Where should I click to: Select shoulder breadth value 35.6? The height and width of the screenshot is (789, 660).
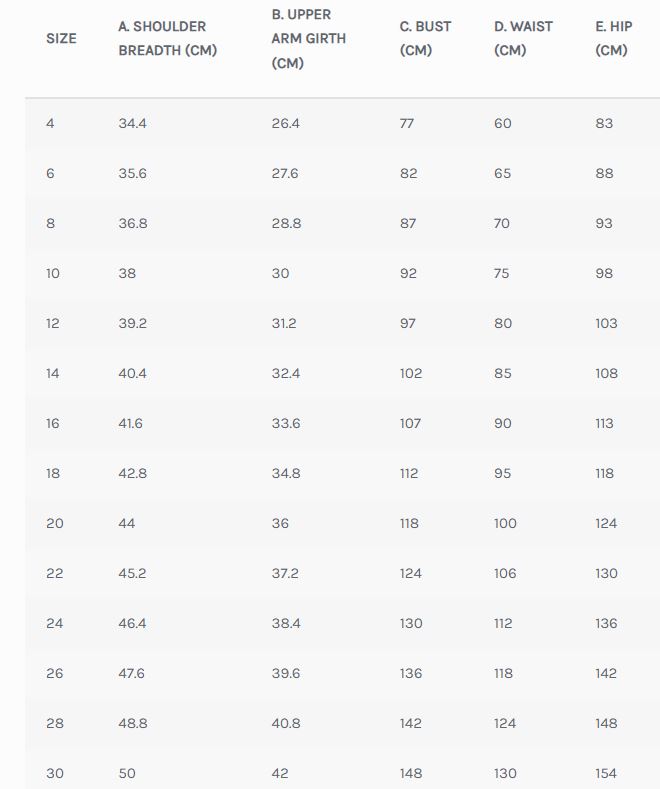pos(133,173)
